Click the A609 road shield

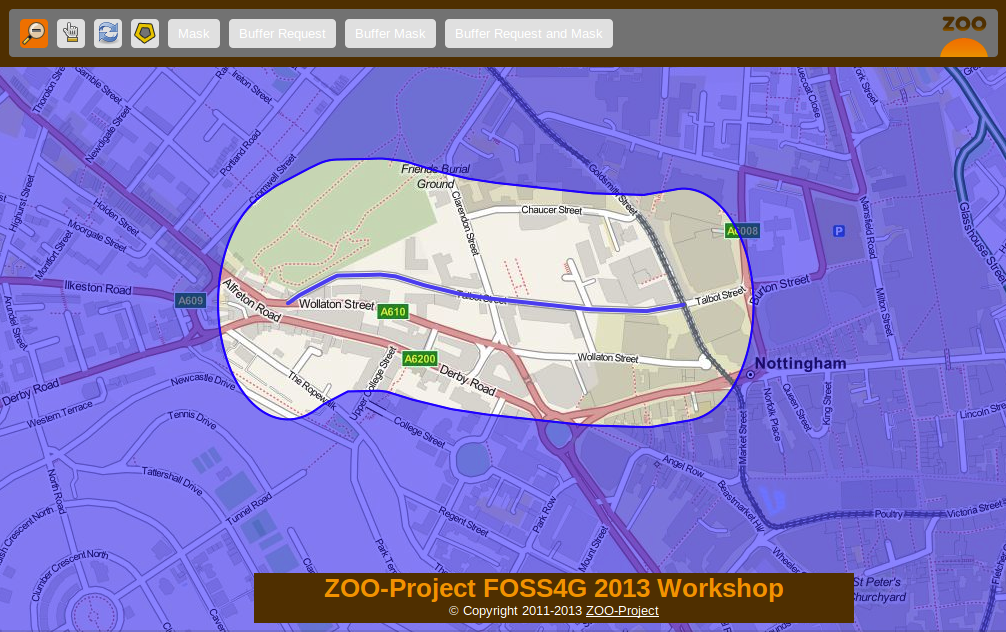pyautogui.click(x=190, y=300)
